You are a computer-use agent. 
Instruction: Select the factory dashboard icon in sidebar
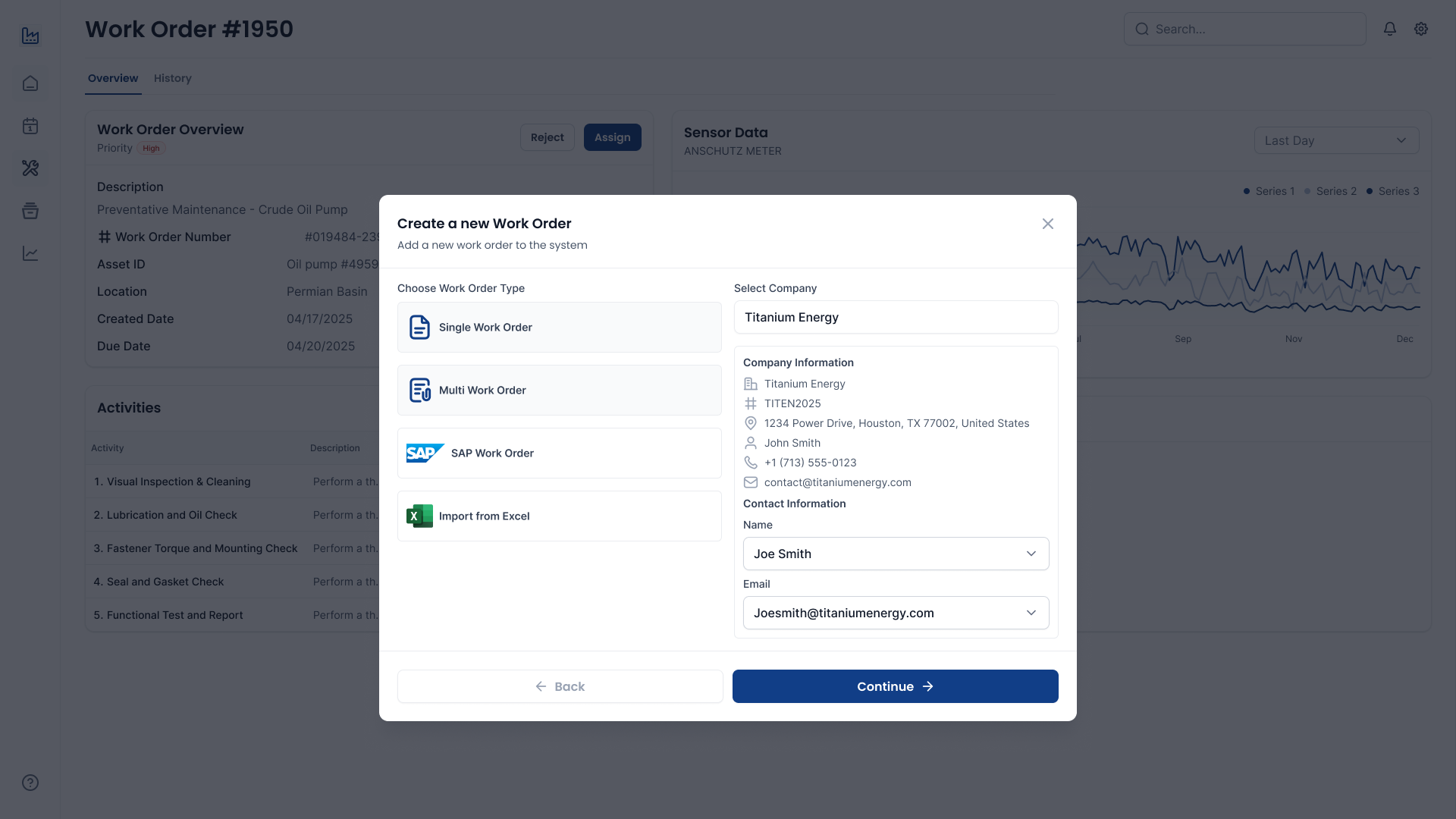click(30, 35)
